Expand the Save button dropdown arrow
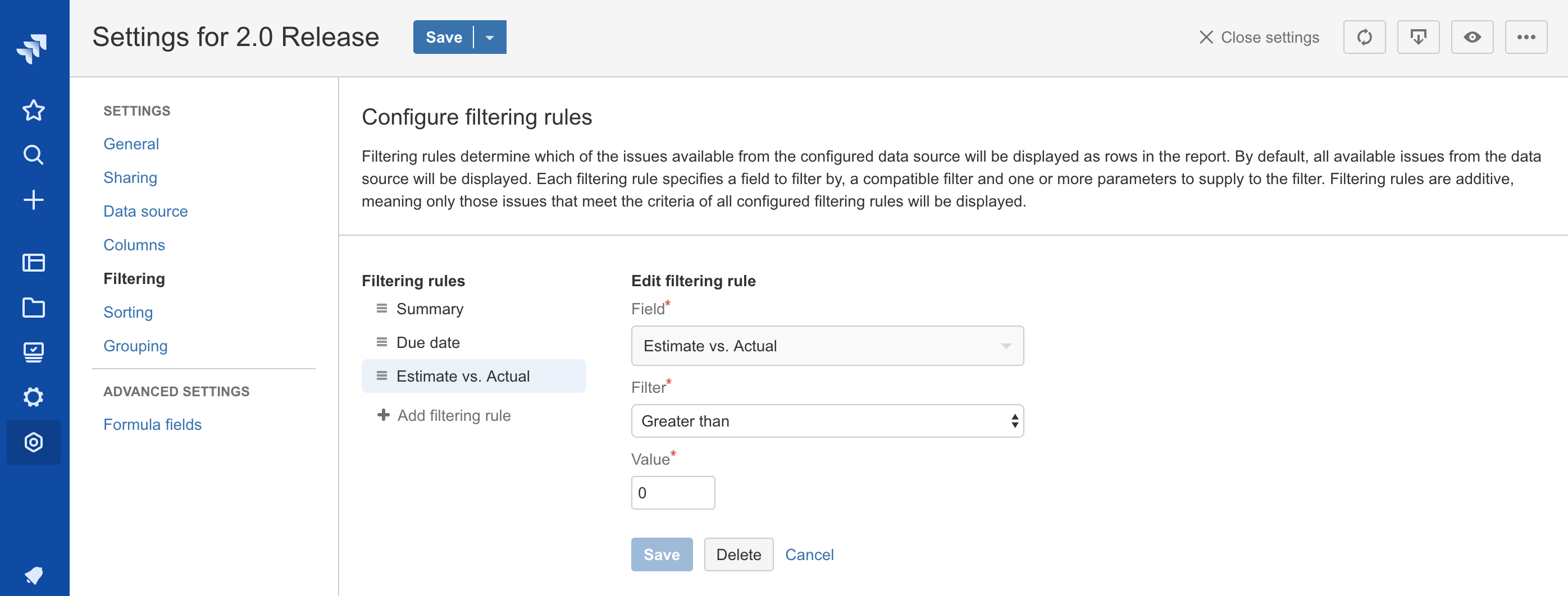Viewport: 1568px width, 596px height. coord(489,37)
